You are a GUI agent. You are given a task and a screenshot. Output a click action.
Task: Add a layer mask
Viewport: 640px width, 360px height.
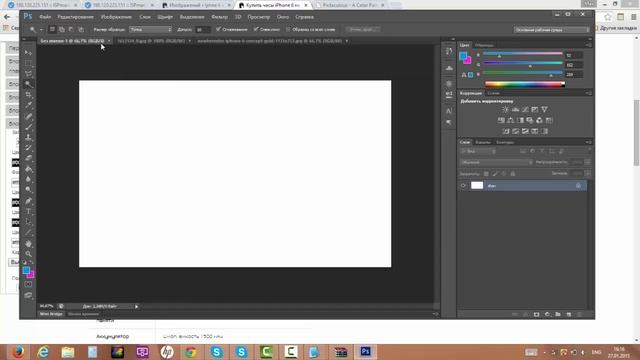536,314
